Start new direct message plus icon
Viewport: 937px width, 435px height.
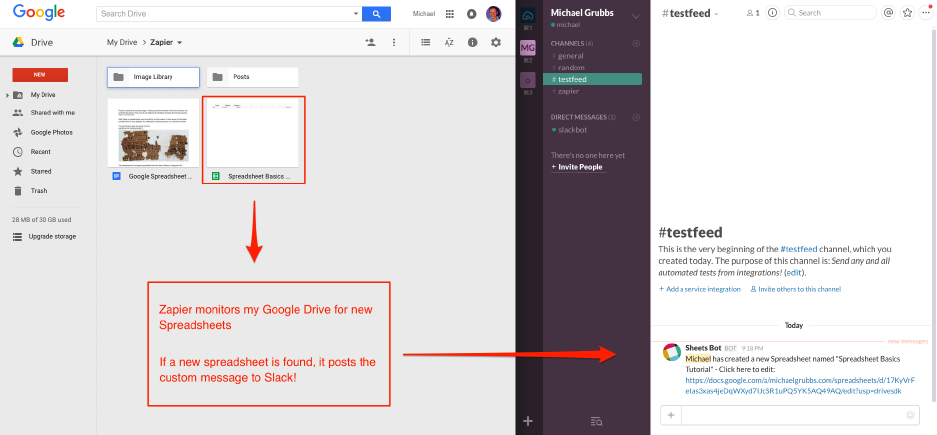coord(636,117)
